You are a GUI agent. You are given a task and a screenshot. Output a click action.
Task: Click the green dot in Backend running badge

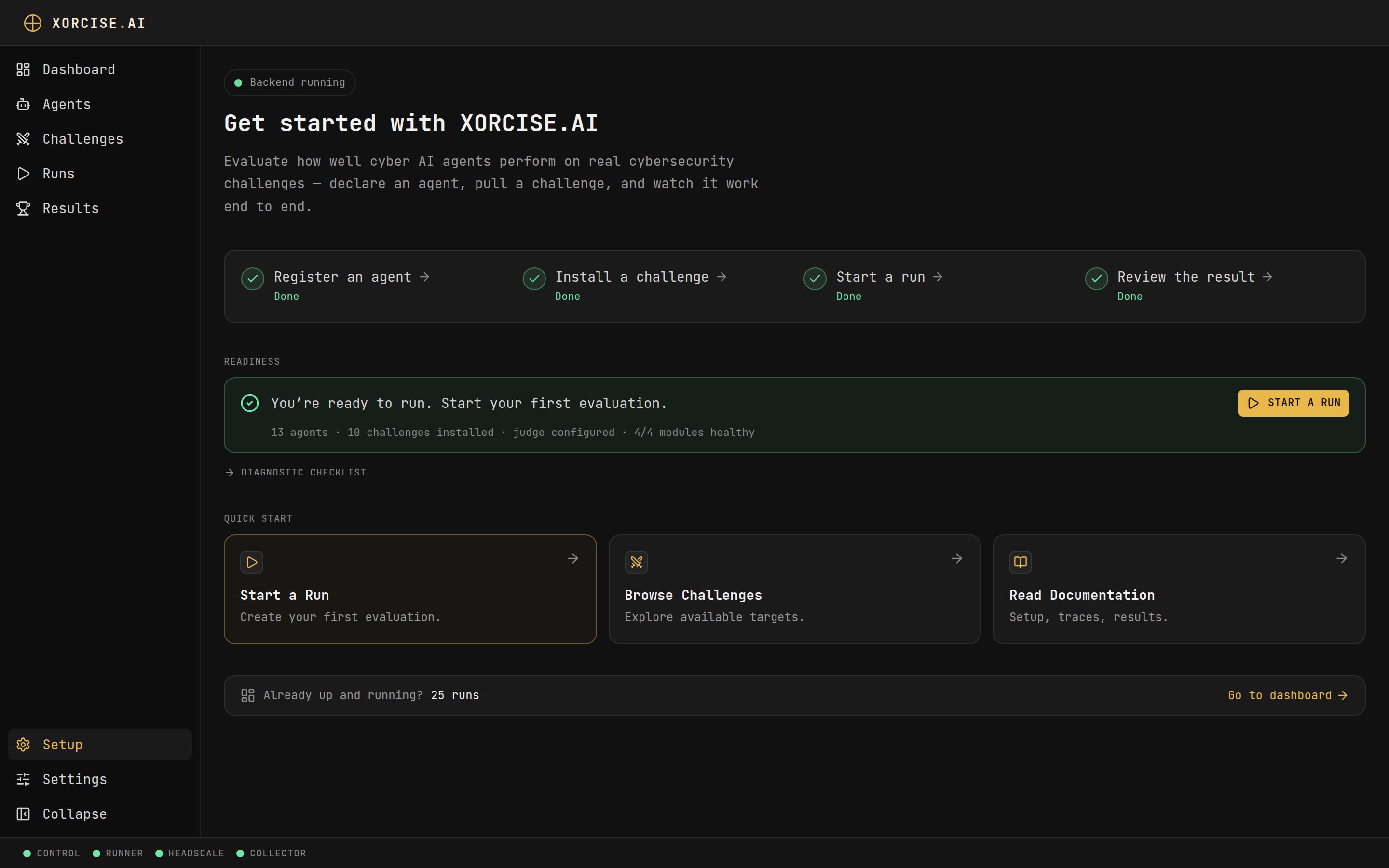point(238,82)
